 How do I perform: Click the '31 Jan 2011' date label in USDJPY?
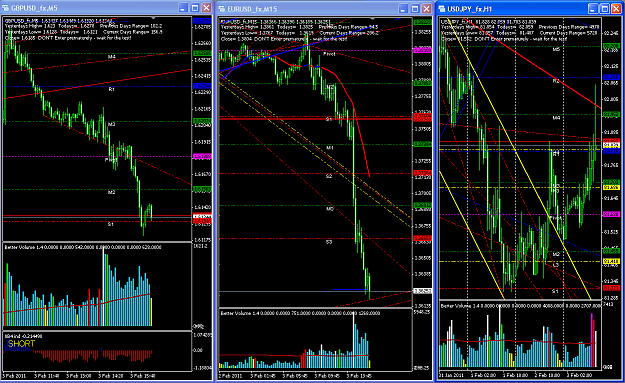[451, 375]
